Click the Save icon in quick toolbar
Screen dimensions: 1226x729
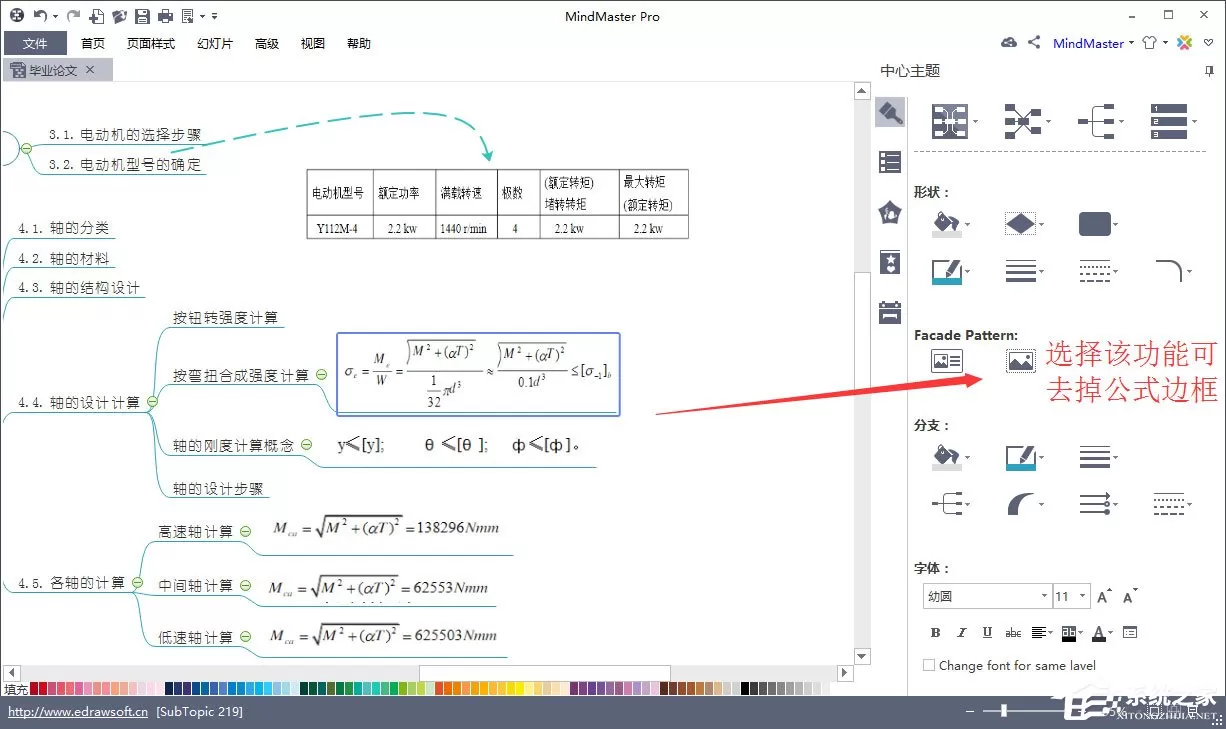pos(142,16)
